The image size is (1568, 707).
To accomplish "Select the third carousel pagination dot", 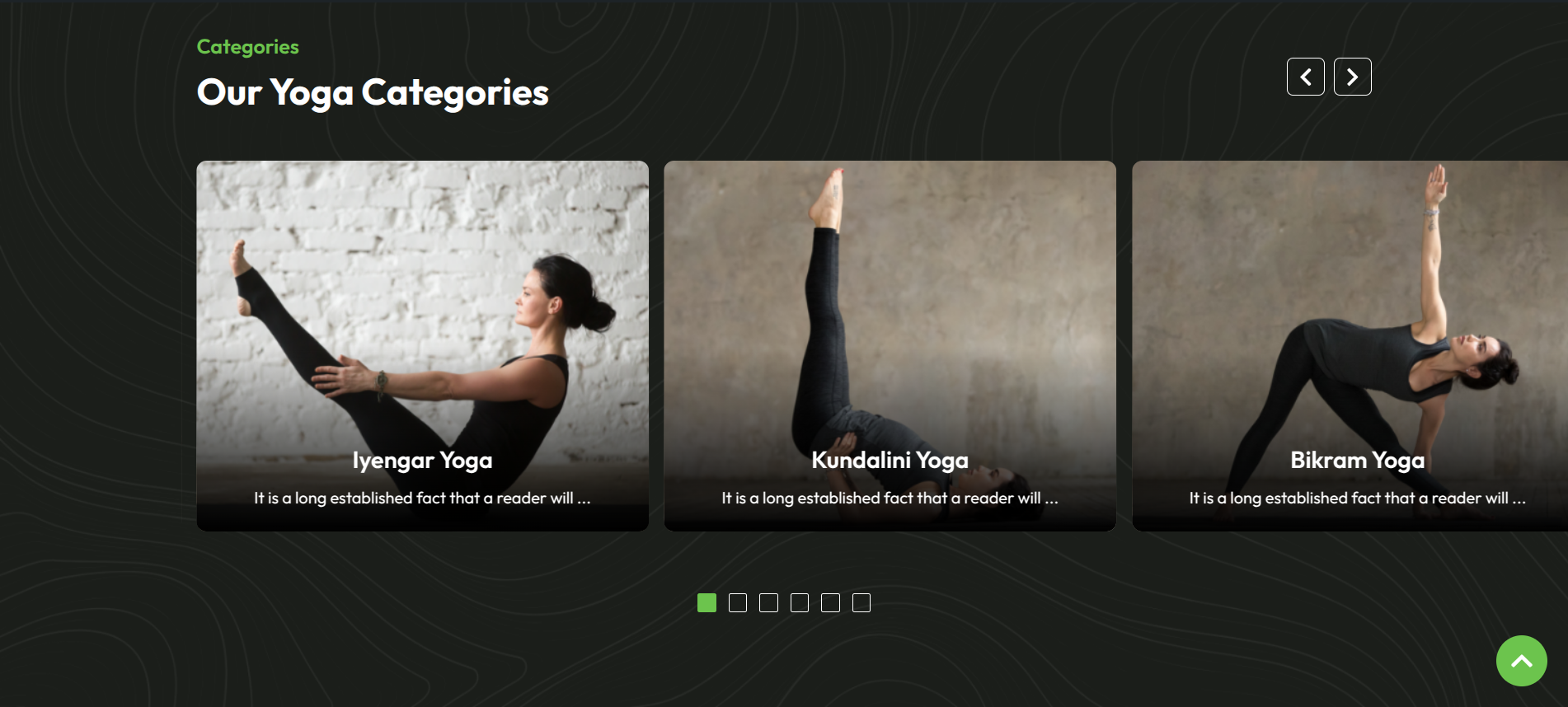I will 768,603.
